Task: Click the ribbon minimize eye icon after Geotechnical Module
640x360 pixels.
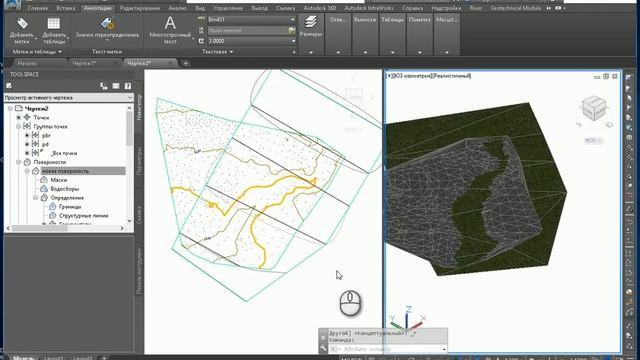Action: click(558, 8)
